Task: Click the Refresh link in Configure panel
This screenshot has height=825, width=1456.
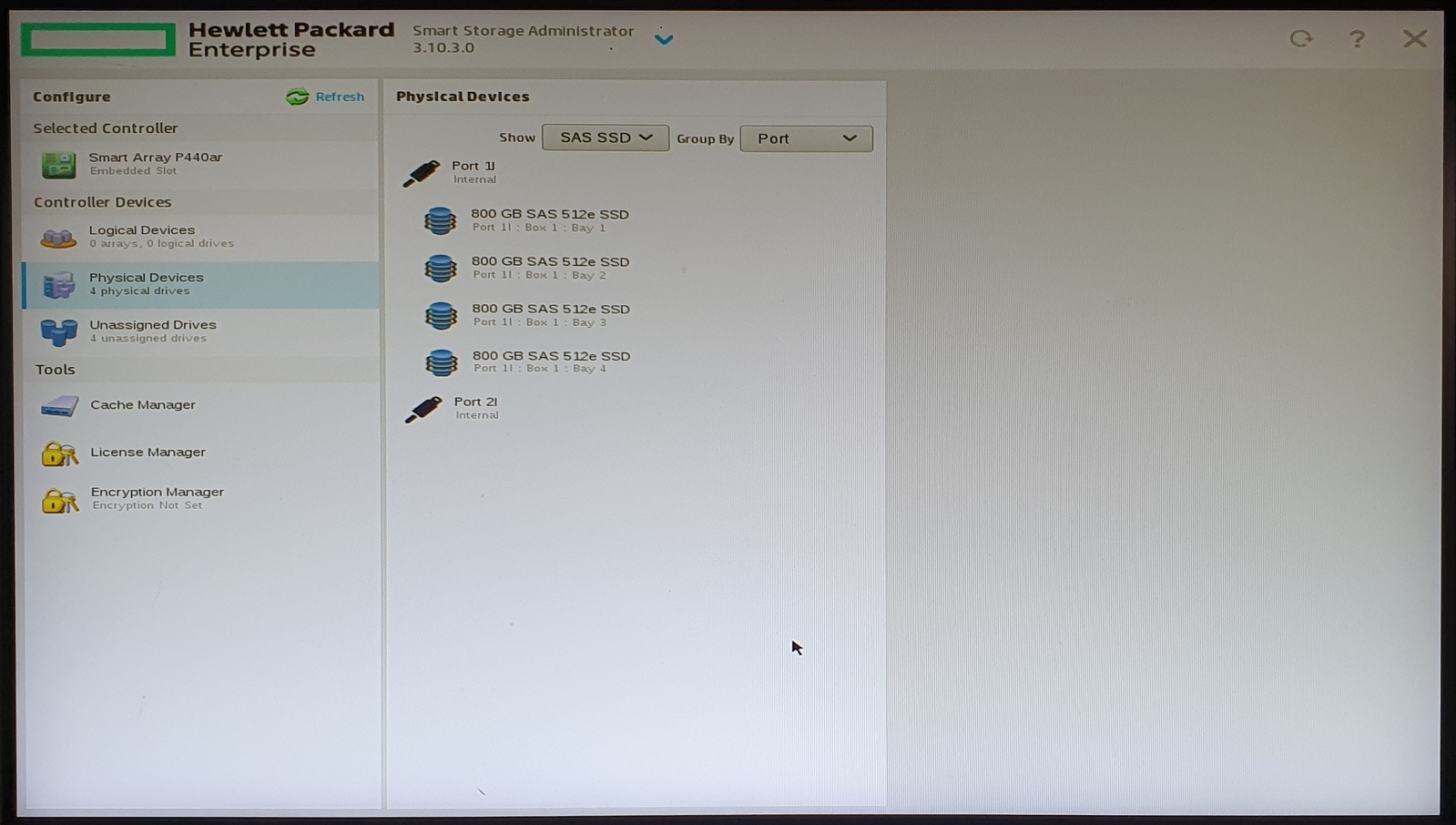Action: pyautogui.click(x=340, y=97)
